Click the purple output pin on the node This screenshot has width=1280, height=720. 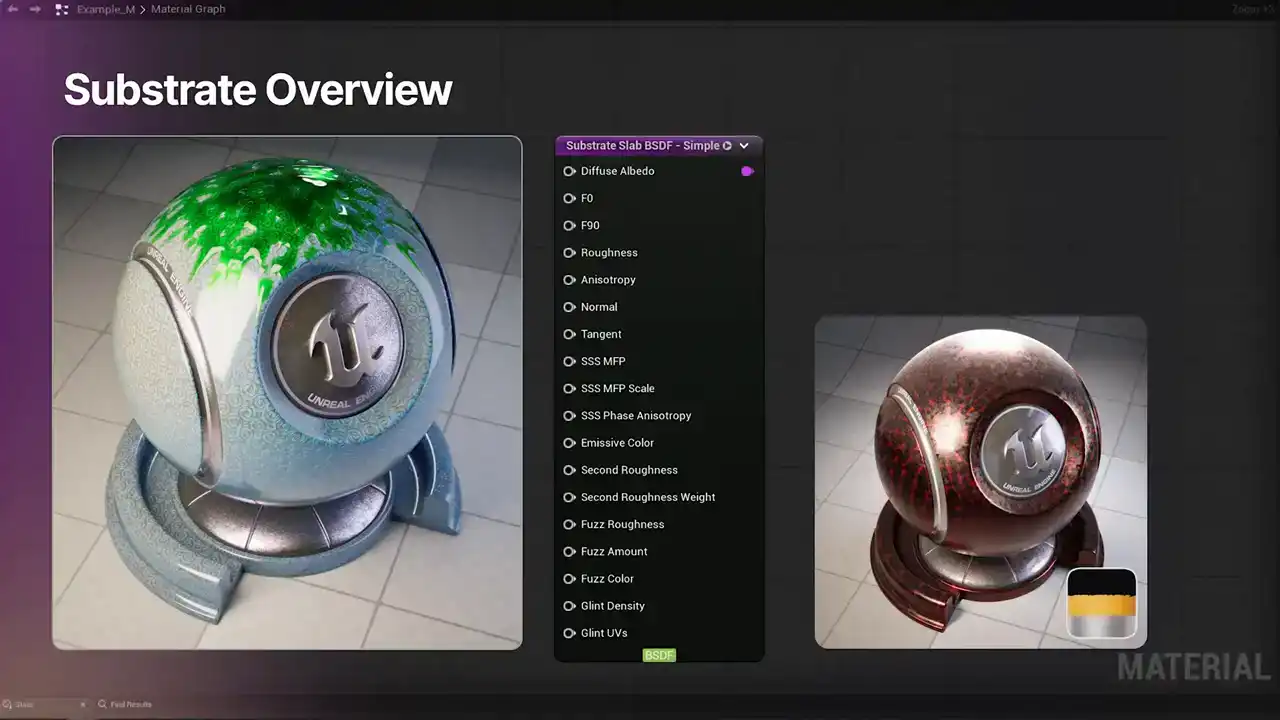pyautogui.click(x=747, y=171)
